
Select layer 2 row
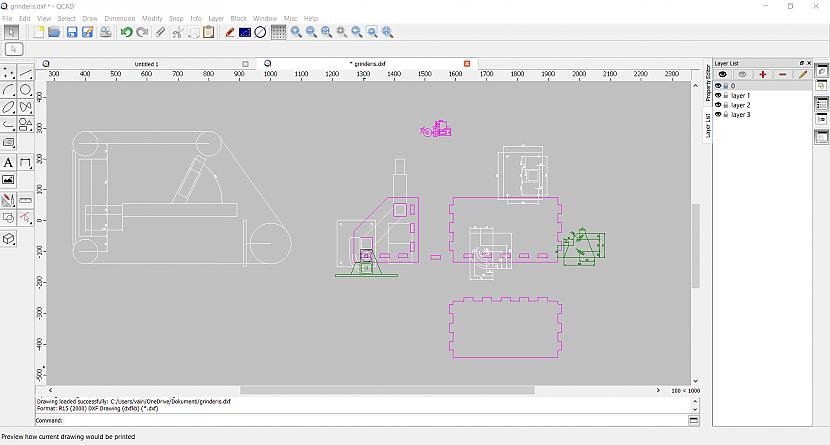point(762,105)
